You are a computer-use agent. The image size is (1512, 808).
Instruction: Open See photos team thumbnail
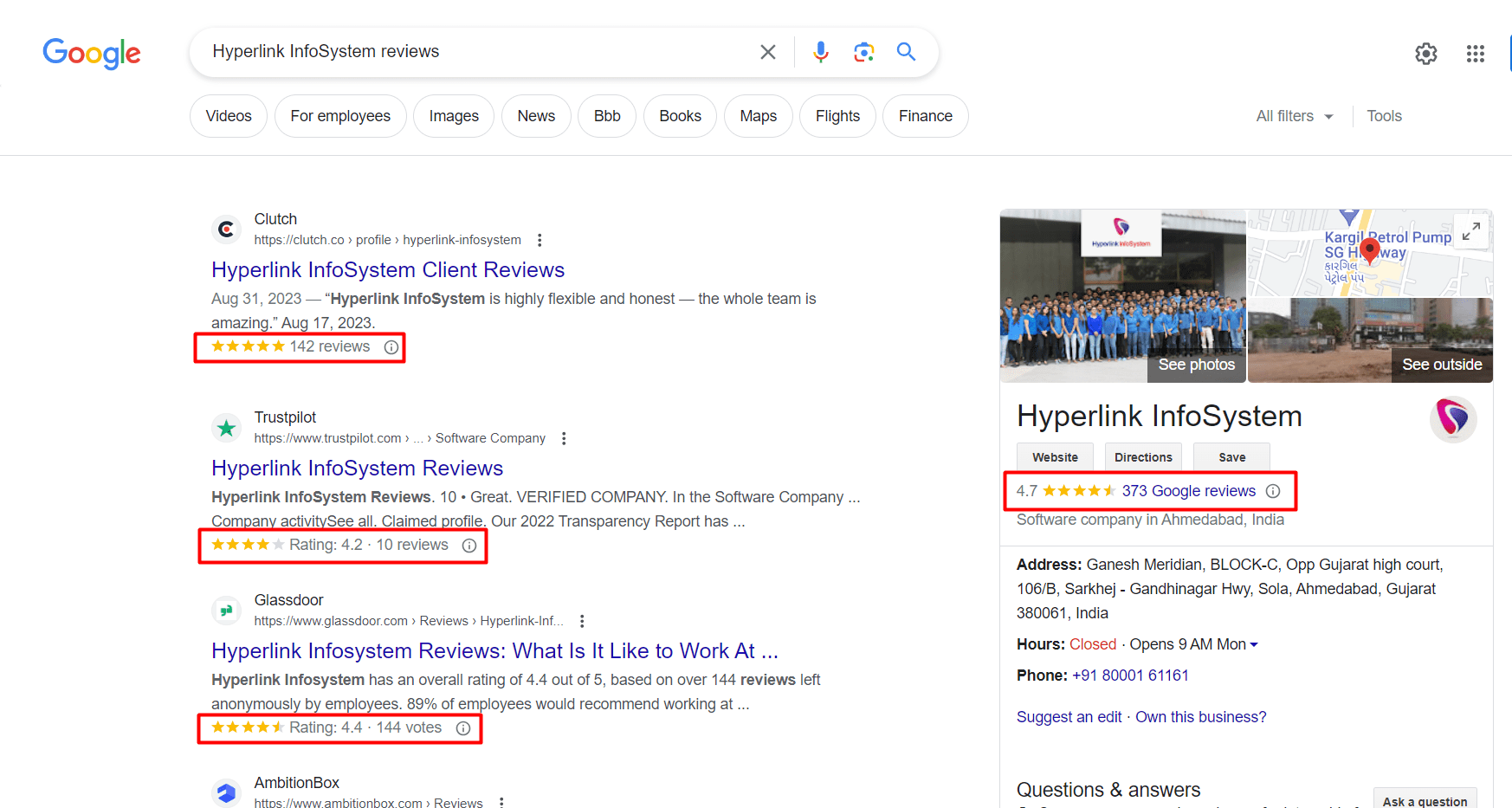1122,296
